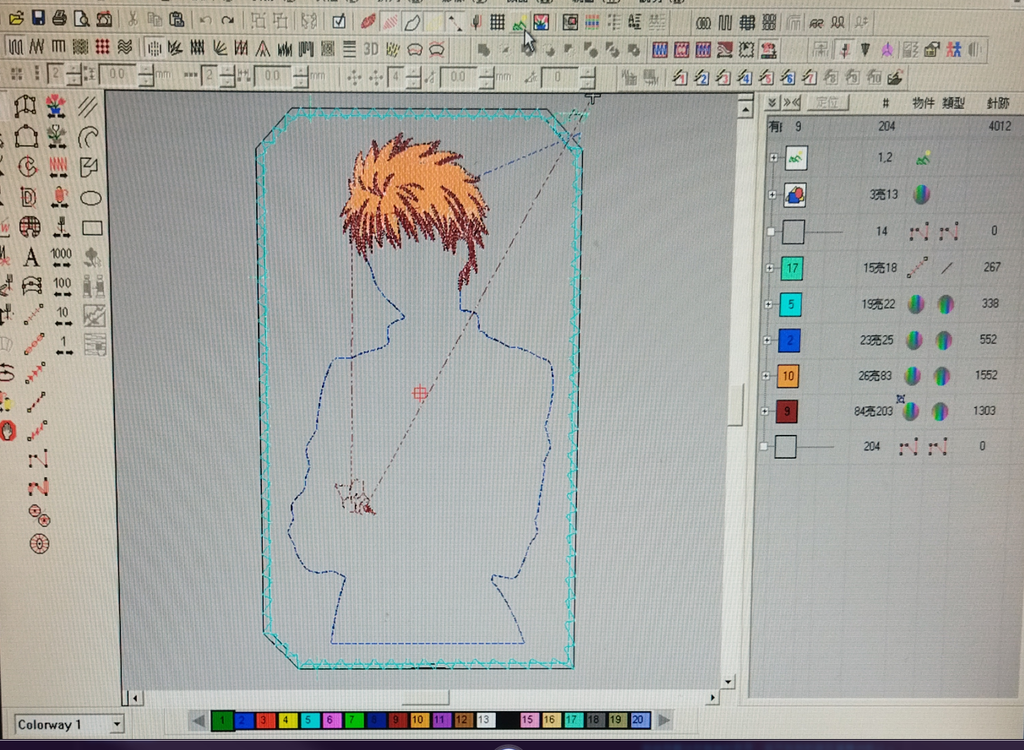Open the Colorway 1 dropdown

coord(116,724)
